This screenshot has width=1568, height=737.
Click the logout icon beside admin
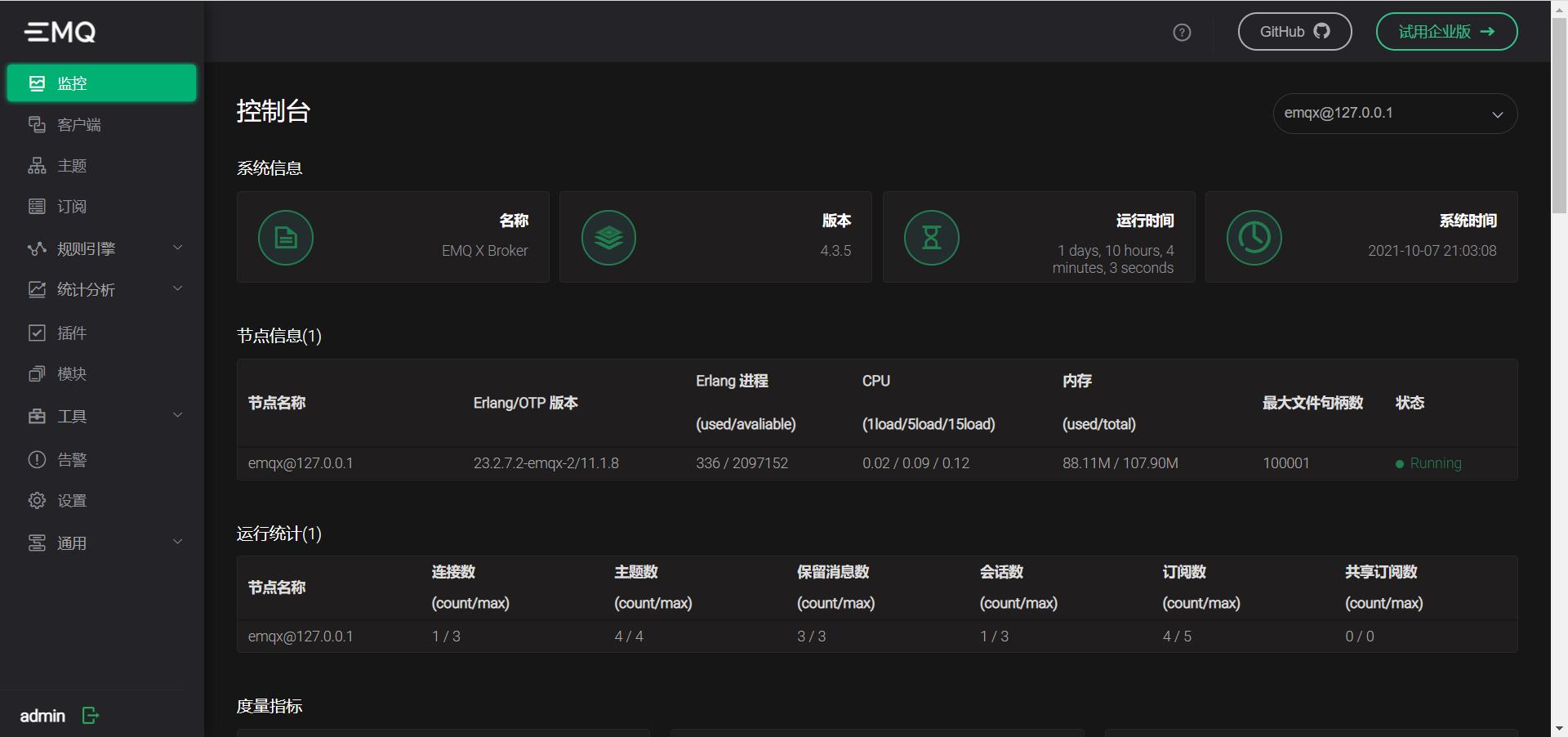(x=90, y=715)
